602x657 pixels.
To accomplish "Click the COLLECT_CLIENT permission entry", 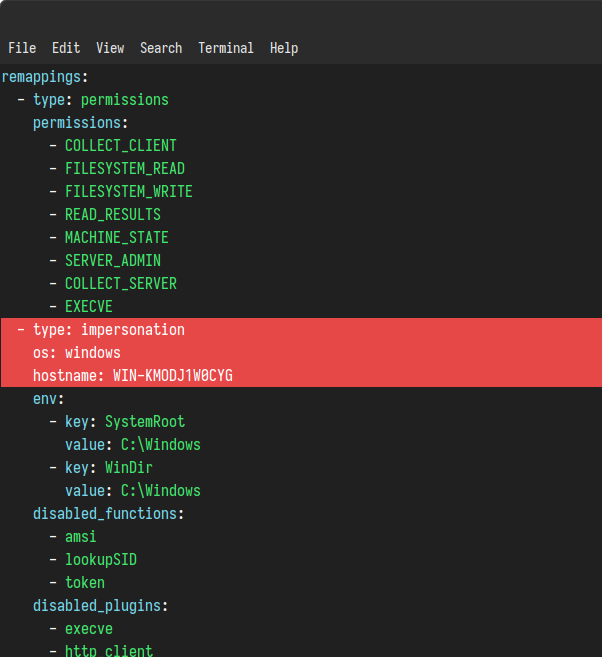I will tap(120, 146).
